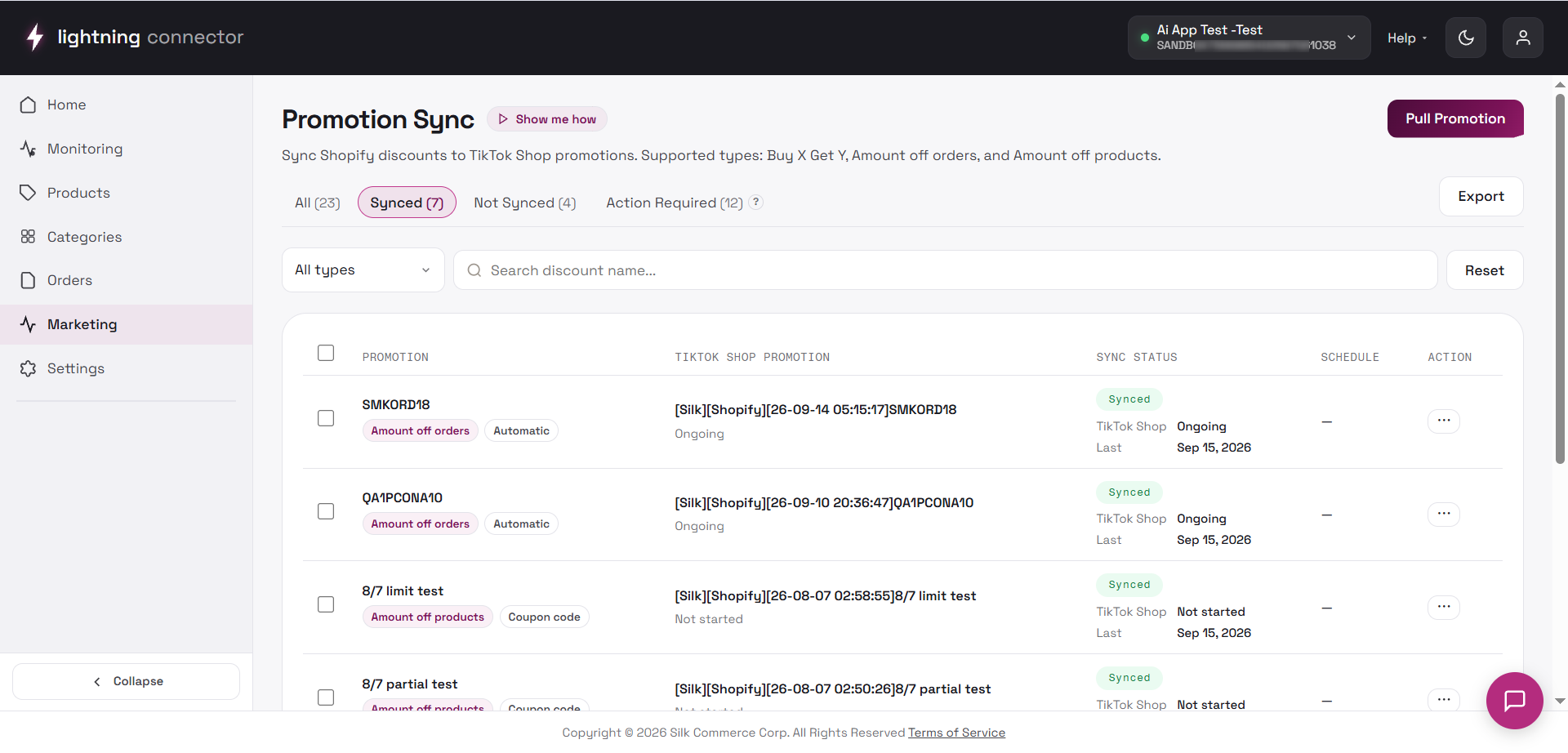Click the scrollbar down arrow

(1560, 701)
